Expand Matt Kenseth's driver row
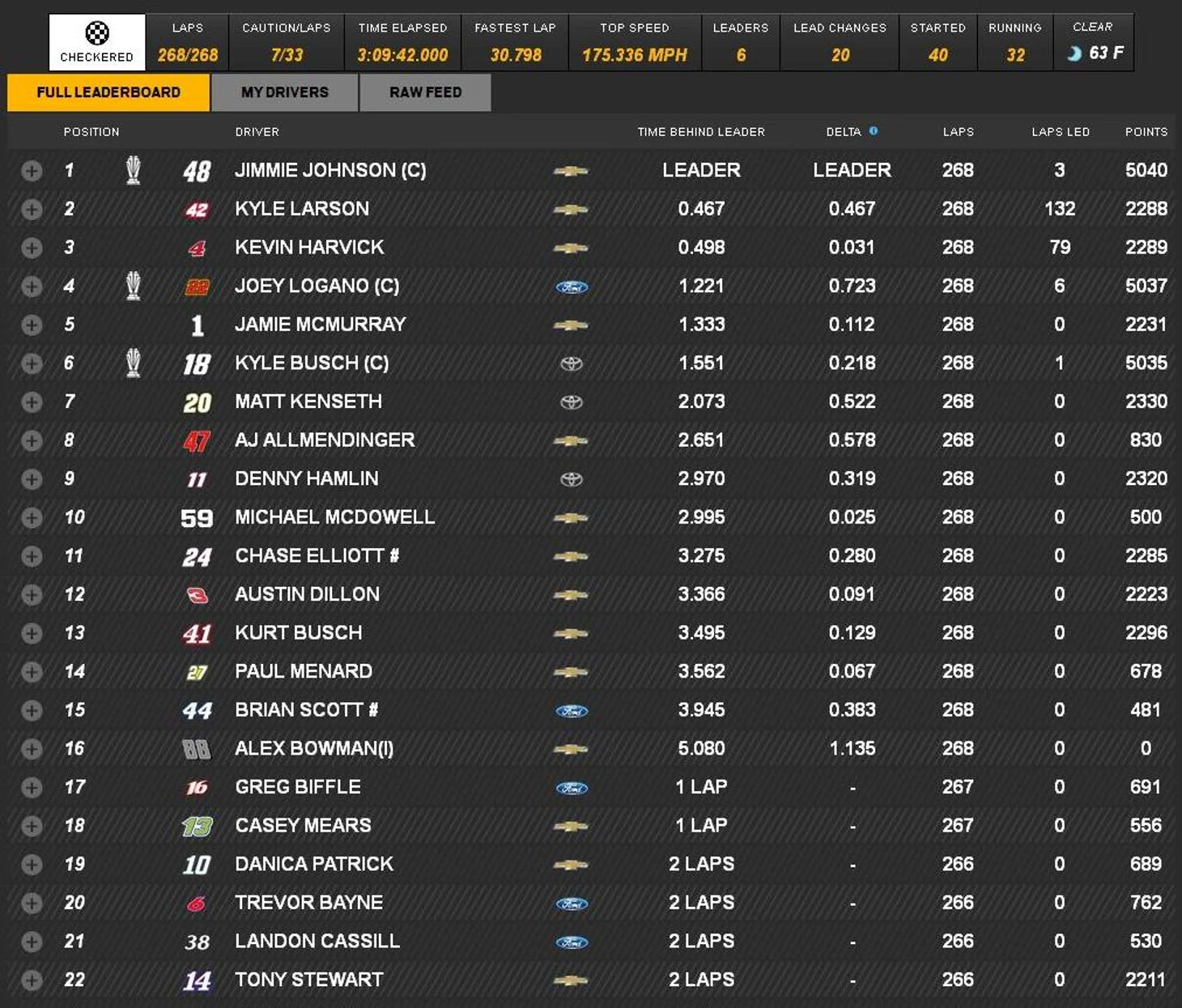Image resolution: width=1182 pixels, height=1008 pixels. click(32, 402)
